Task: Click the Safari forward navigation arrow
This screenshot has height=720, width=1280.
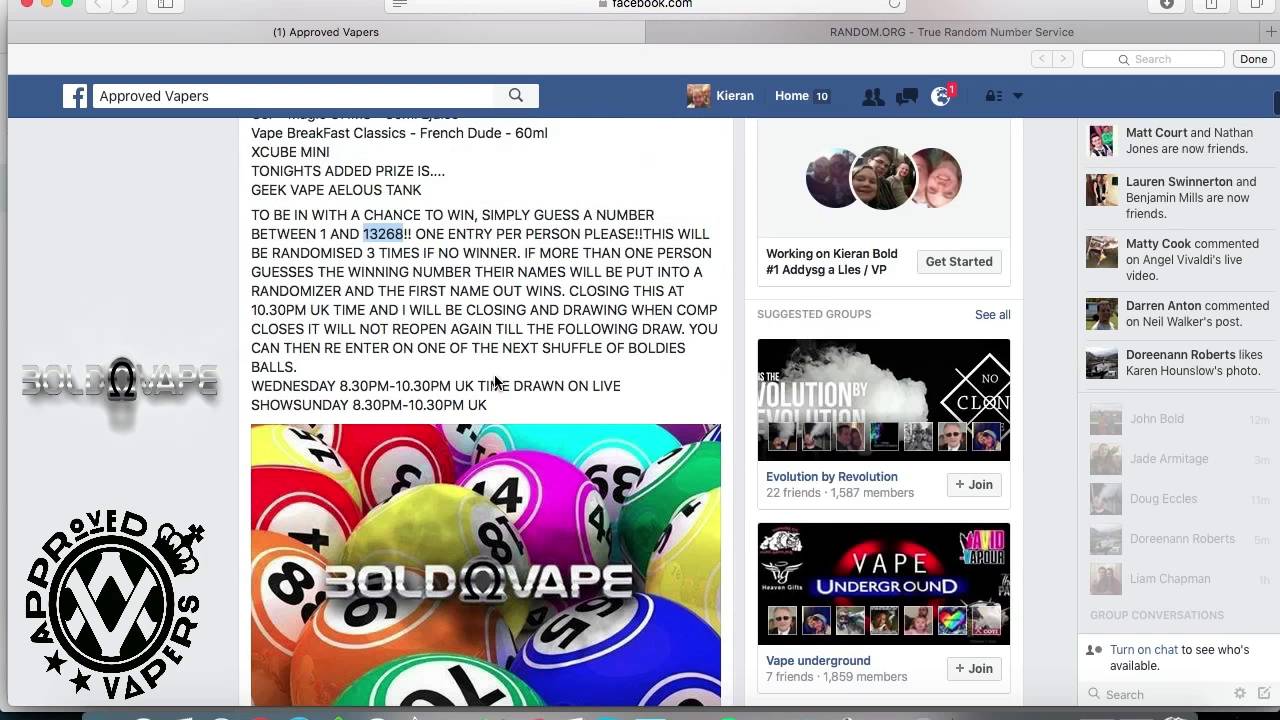Action: [125, 4]
